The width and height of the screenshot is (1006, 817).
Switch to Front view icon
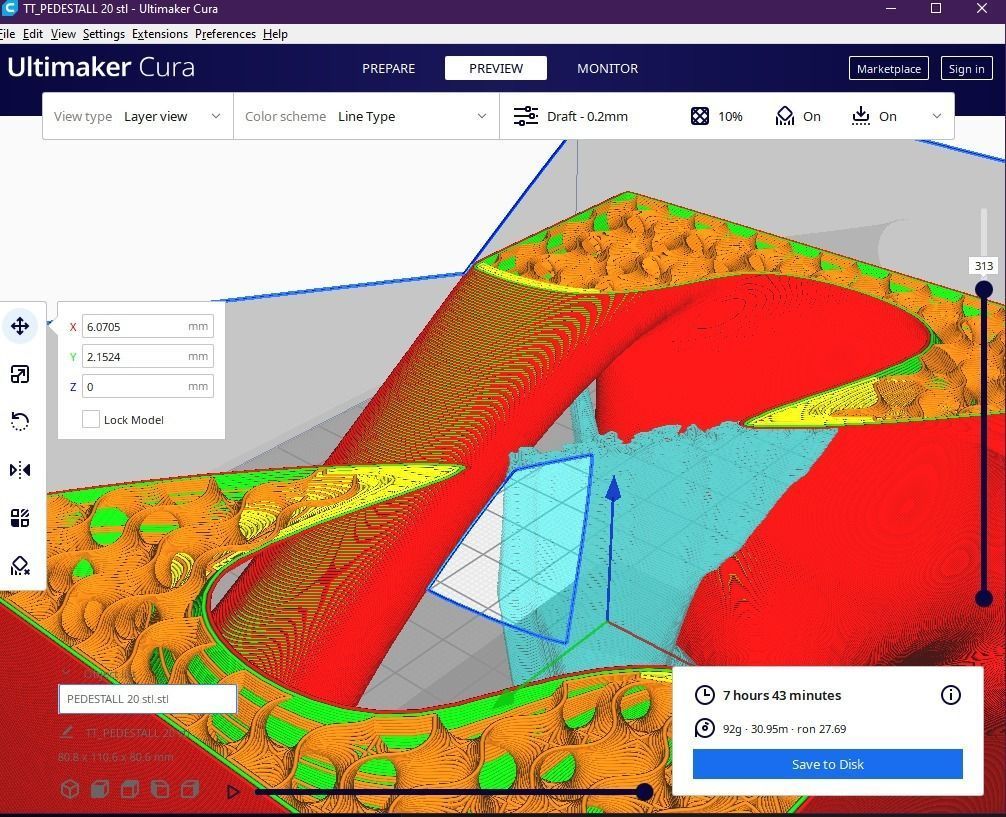[x=100, y=789]
